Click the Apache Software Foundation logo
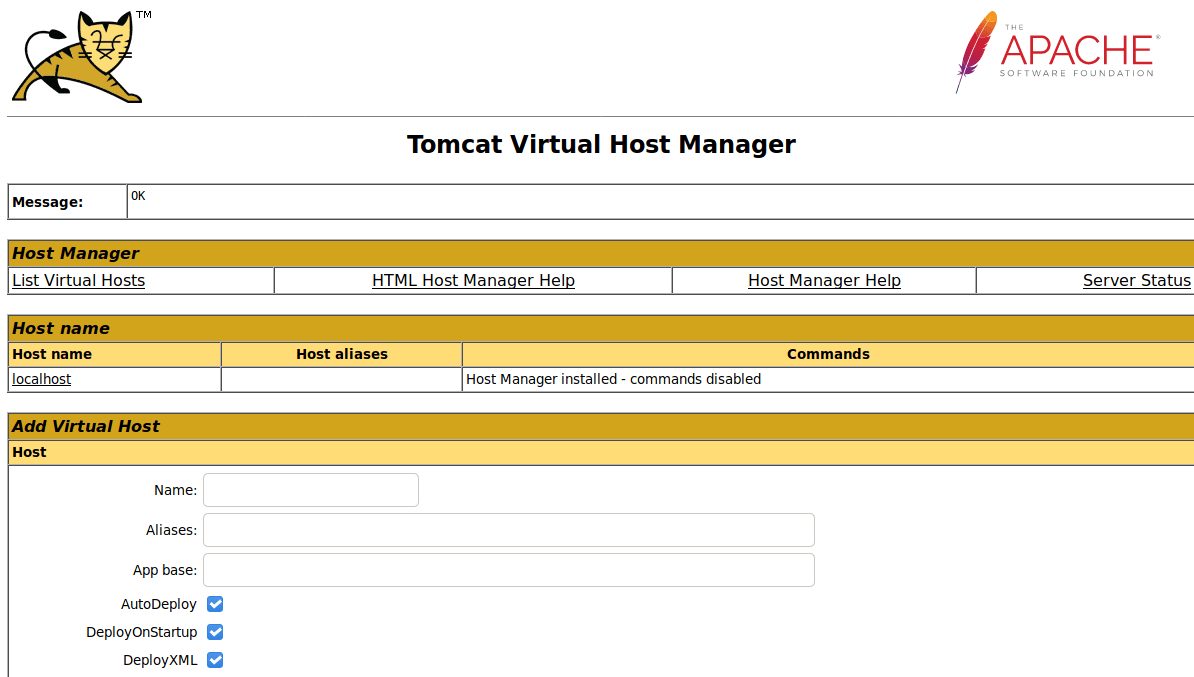Screen dimensions: 1194x677 pyautogui.click(x=1058, y=53)
